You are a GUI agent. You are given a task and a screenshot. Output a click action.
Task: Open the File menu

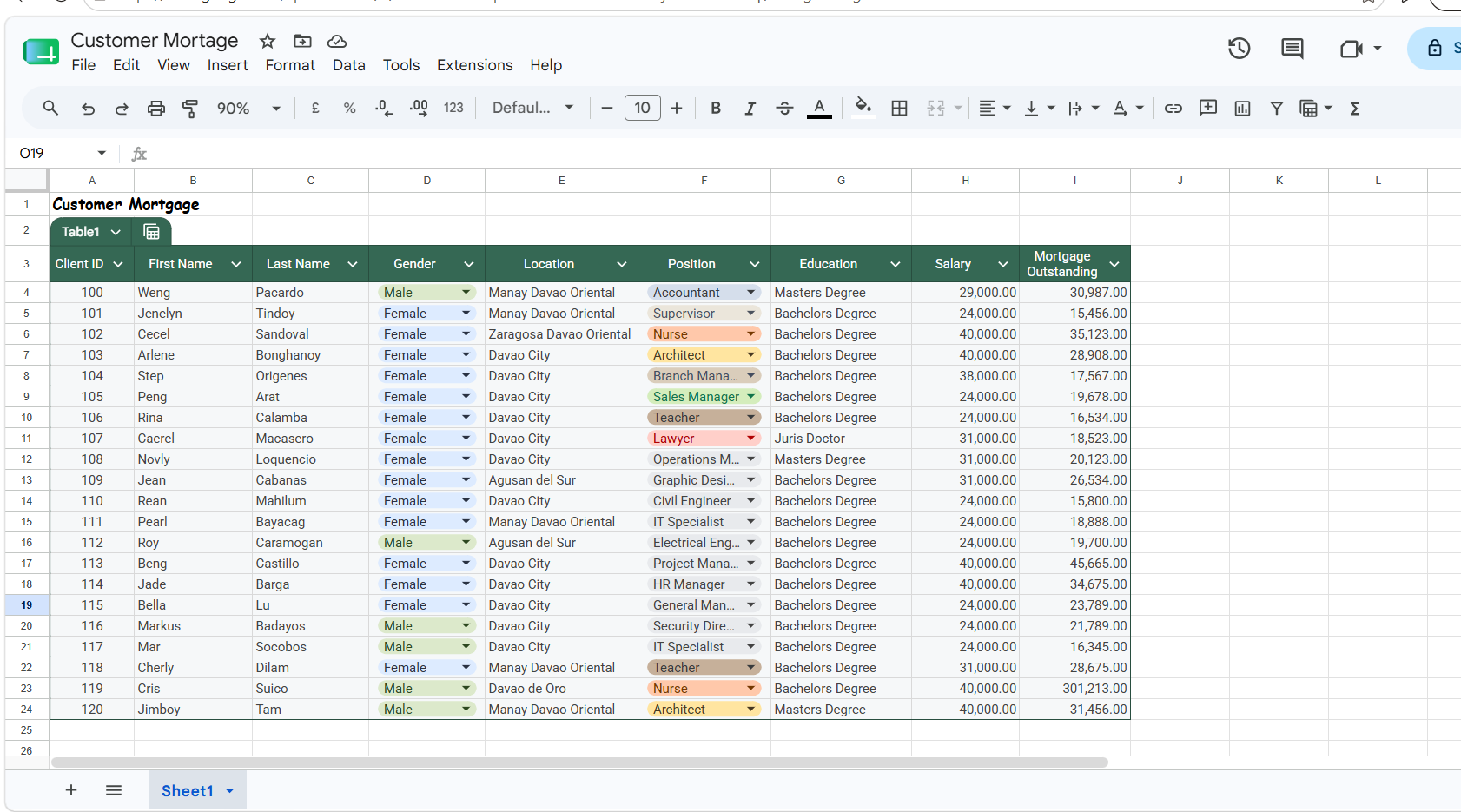[x=83, y=65]
